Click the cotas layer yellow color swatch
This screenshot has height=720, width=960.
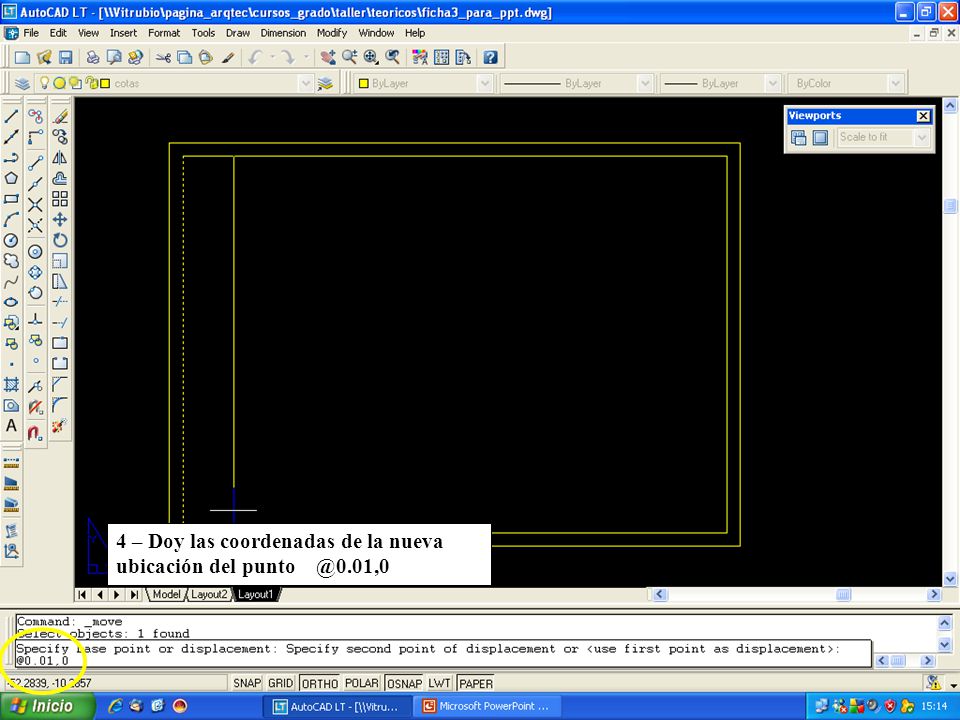[x=105, y=83]
